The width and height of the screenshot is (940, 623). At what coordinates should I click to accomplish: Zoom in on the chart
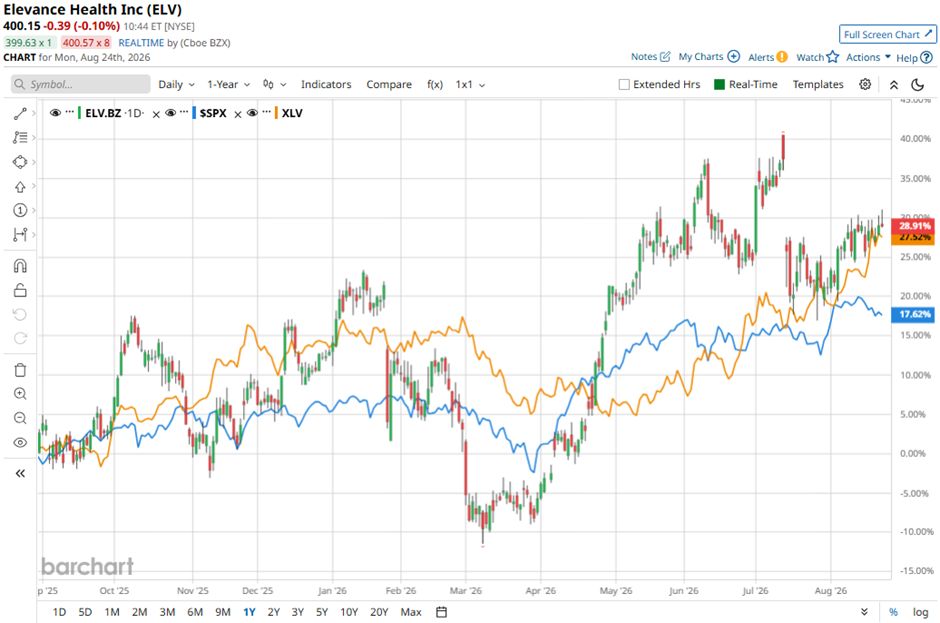coord(20,394)
